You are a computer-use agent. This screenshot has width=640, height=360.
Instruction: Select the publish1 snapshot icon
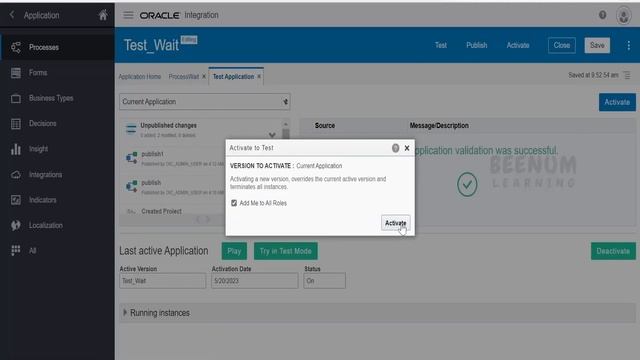point(132,157)
